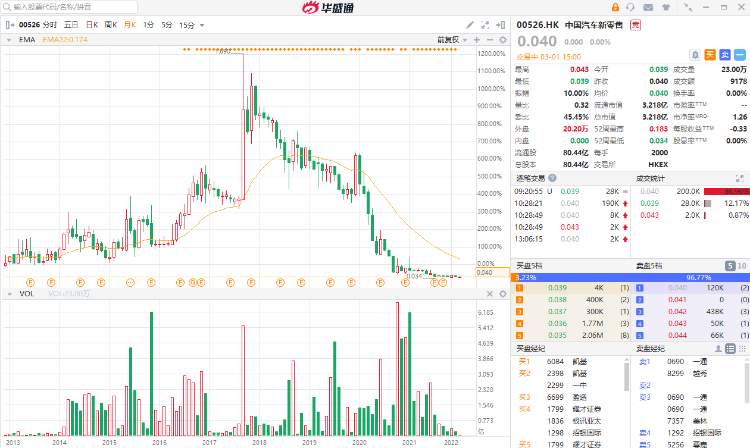Click trade statistics row 0.043 2.0K

[x=692, y=216]
